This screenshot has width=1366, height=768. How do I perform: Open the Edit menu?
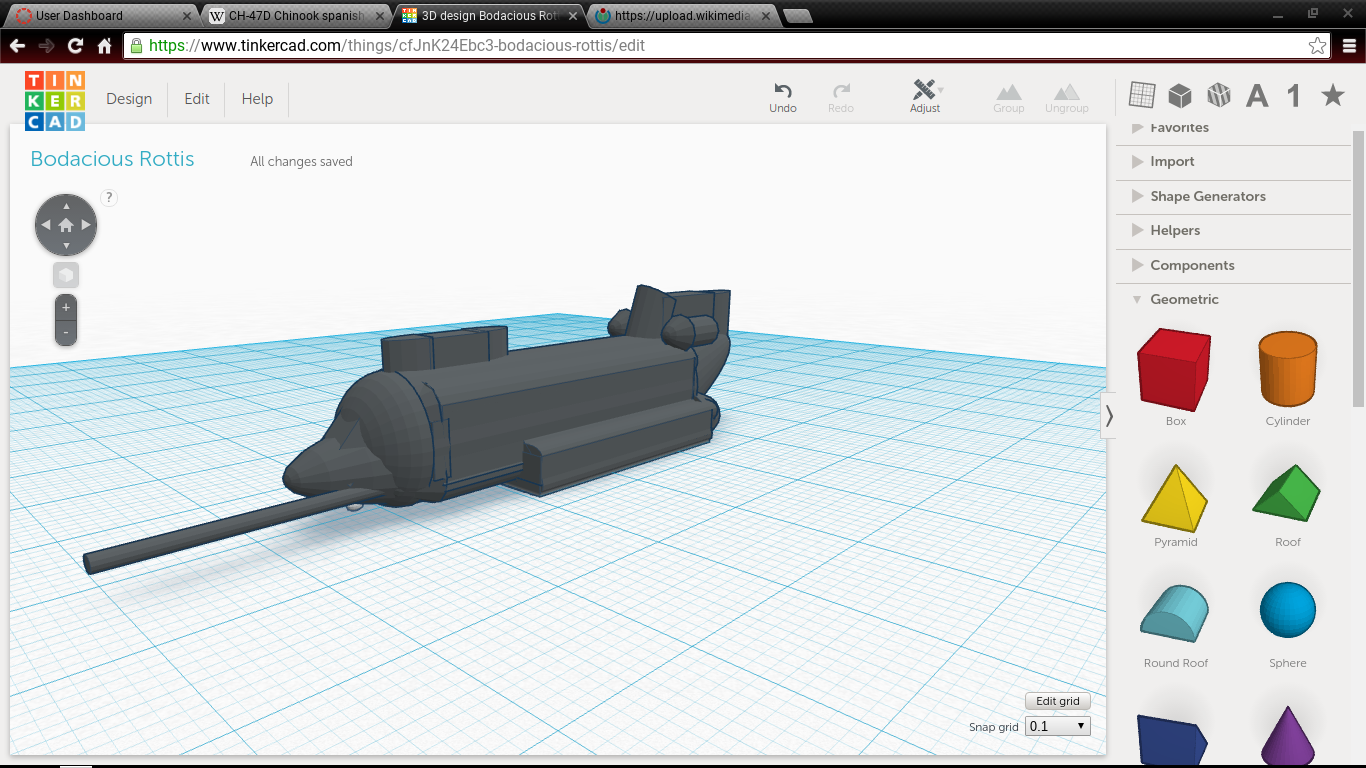pos(197,99)
